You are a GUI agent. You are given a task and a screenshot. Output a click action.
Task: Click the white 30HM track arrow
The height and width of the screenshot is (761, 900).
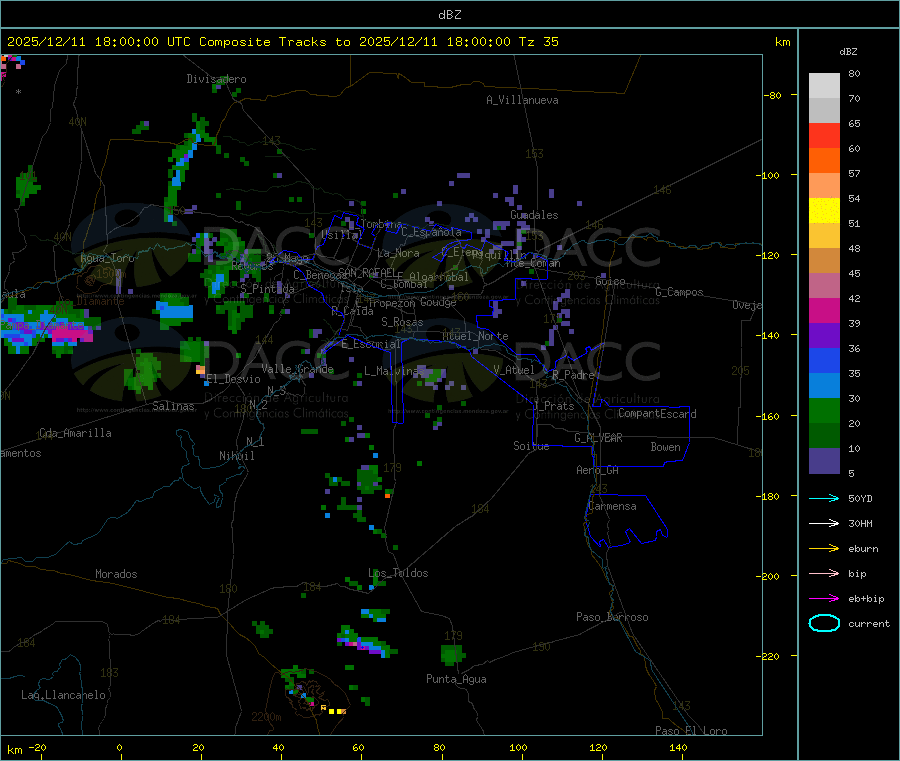pyautogui.click(x=824, y=523)
